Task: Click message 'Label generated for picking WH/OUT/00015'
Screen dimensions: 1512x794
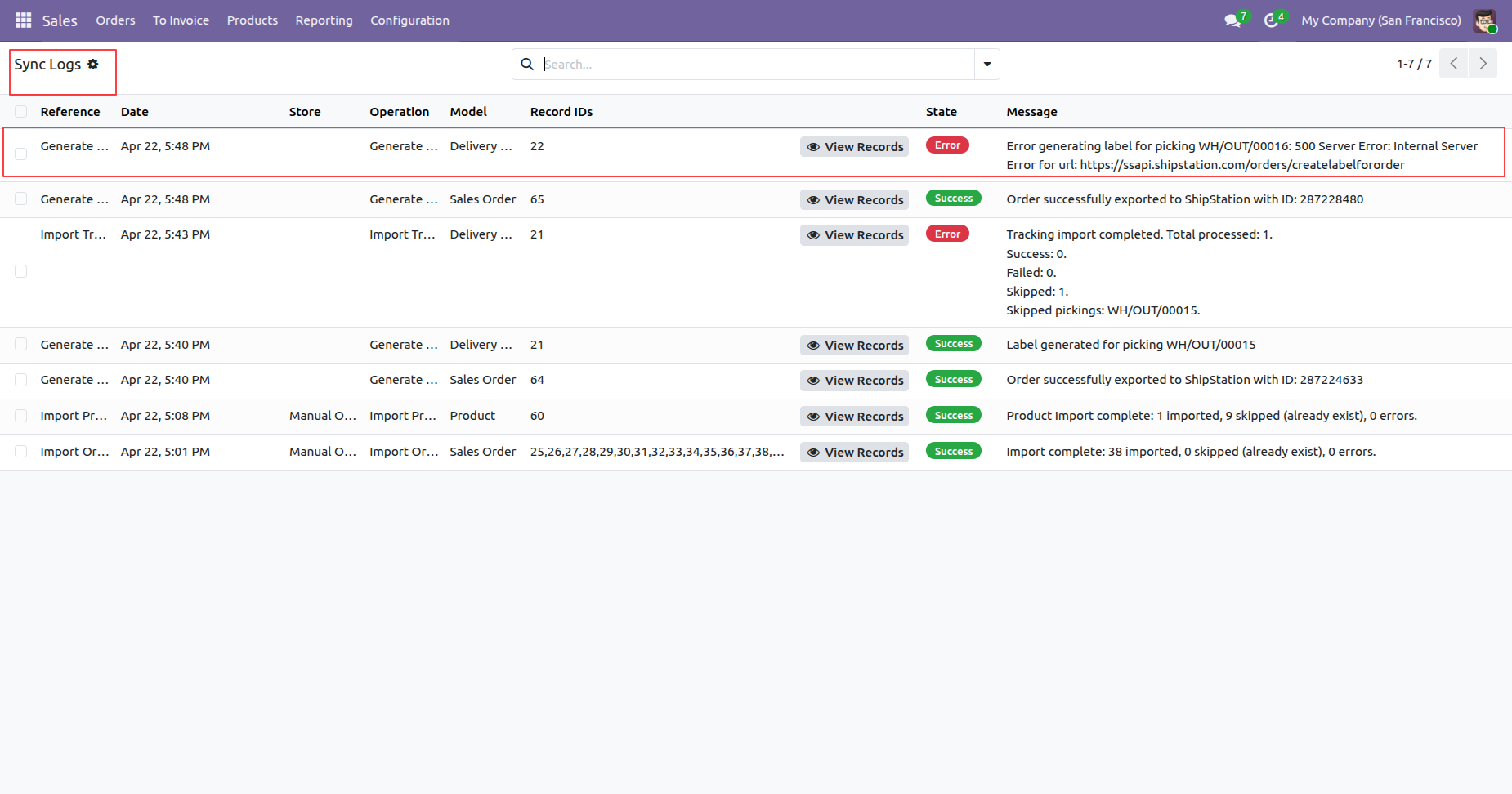Action: click(1131, 345)
